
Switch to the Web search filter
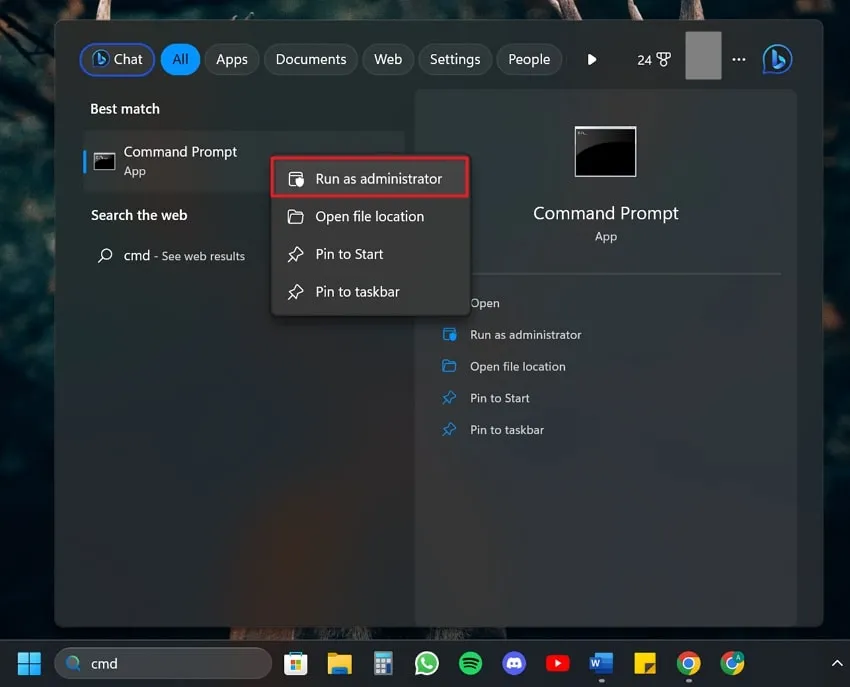(x=388, y=59)
